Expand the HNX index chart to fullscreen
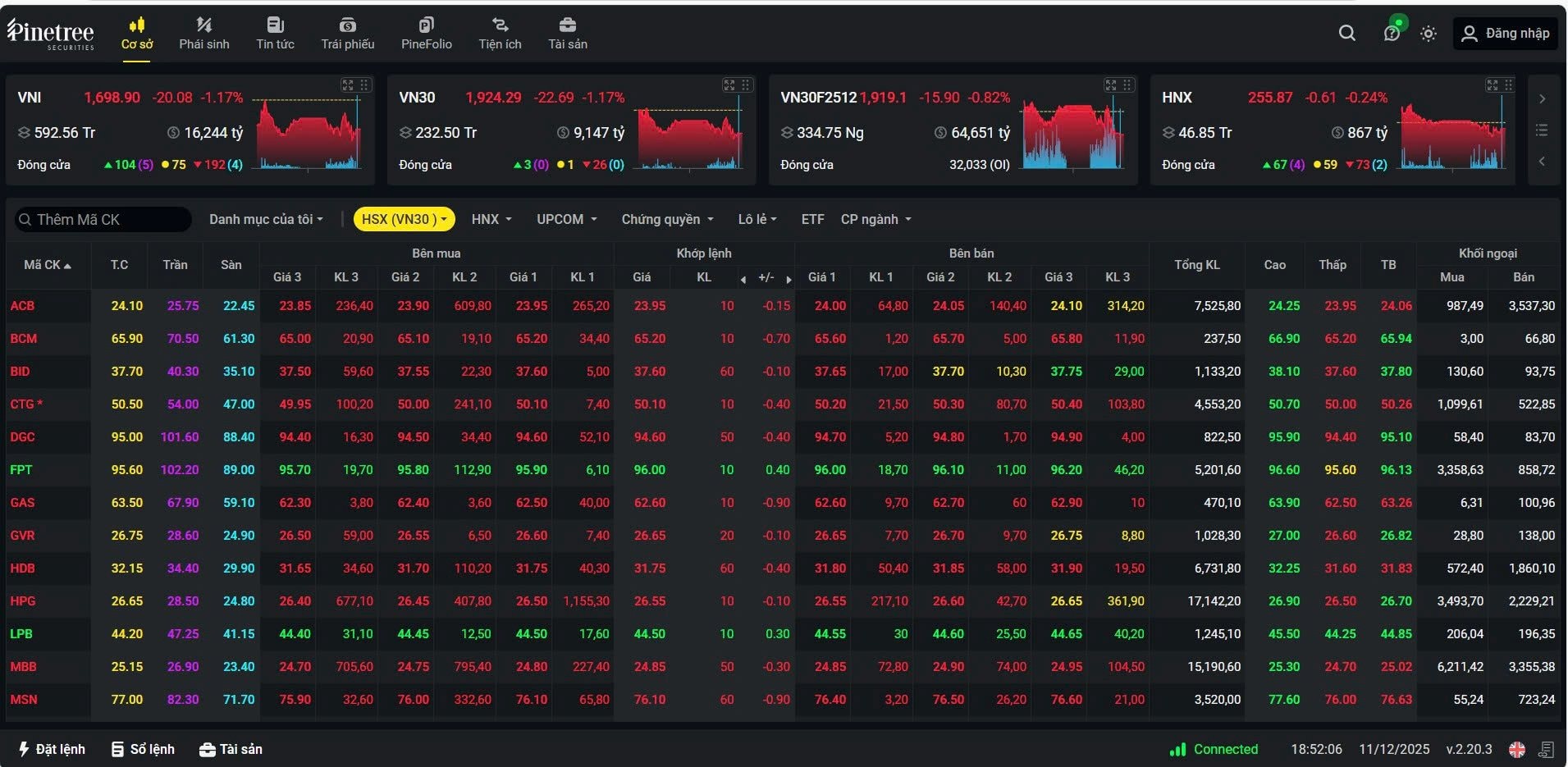 [x=1493, y=85]
